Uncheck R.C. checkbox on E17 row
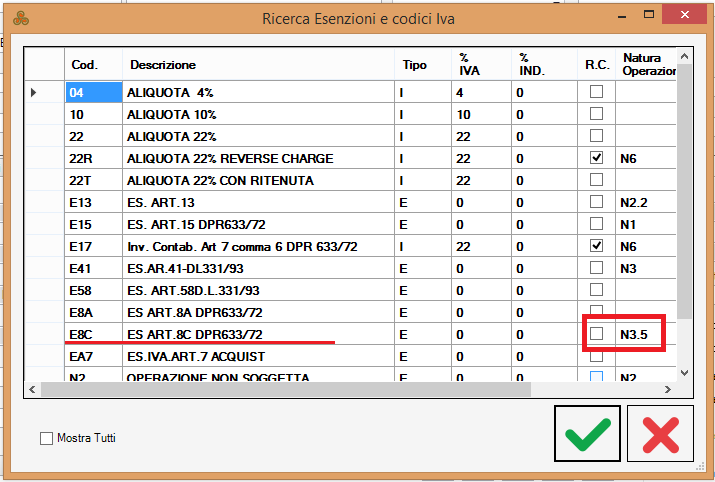Viewport: 715px width, 482px height. click(x=597, y=246)
